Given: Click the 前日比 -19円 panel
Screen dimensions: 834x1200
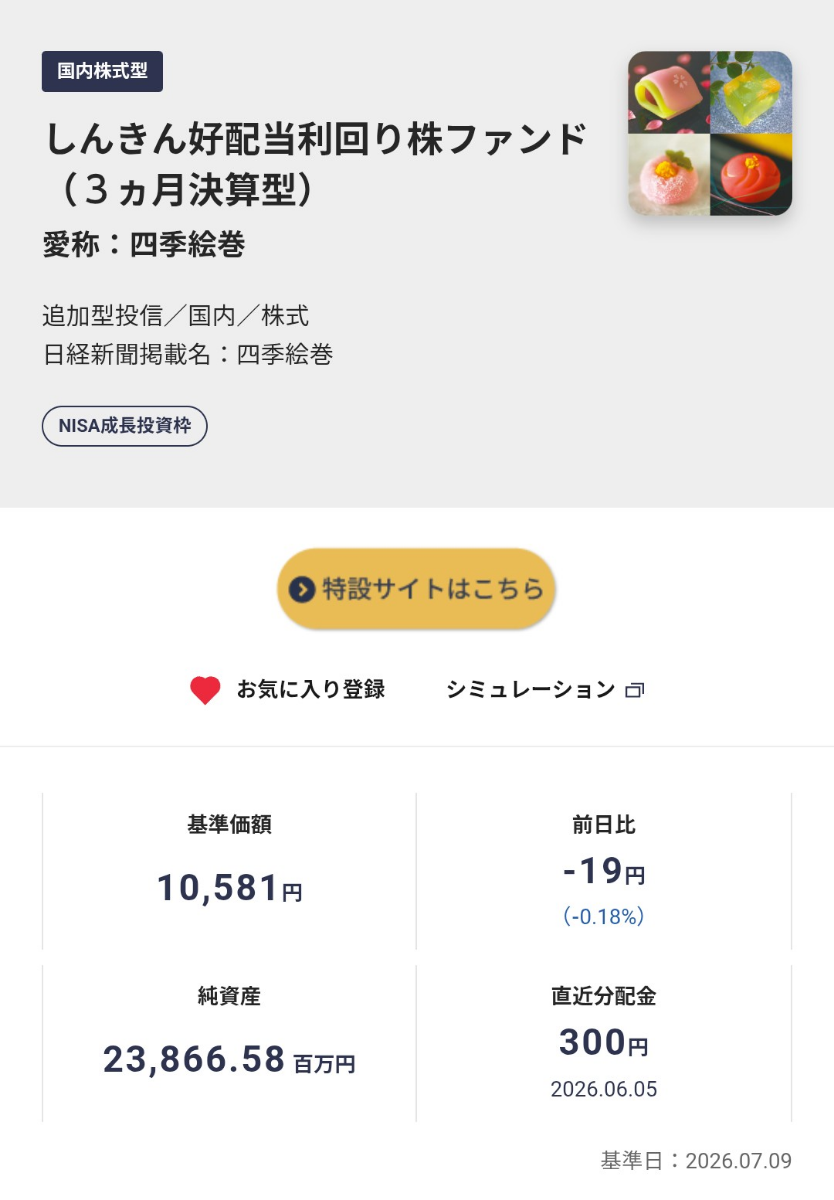Looking at the screenshot, I should coord(604,871).
